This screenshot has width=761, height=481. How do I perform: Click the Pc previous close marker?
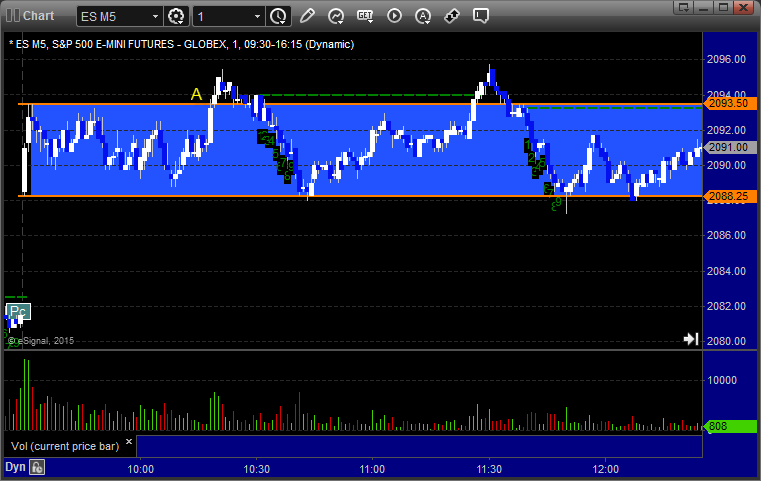pyautogui.click(x=18, y=311)
